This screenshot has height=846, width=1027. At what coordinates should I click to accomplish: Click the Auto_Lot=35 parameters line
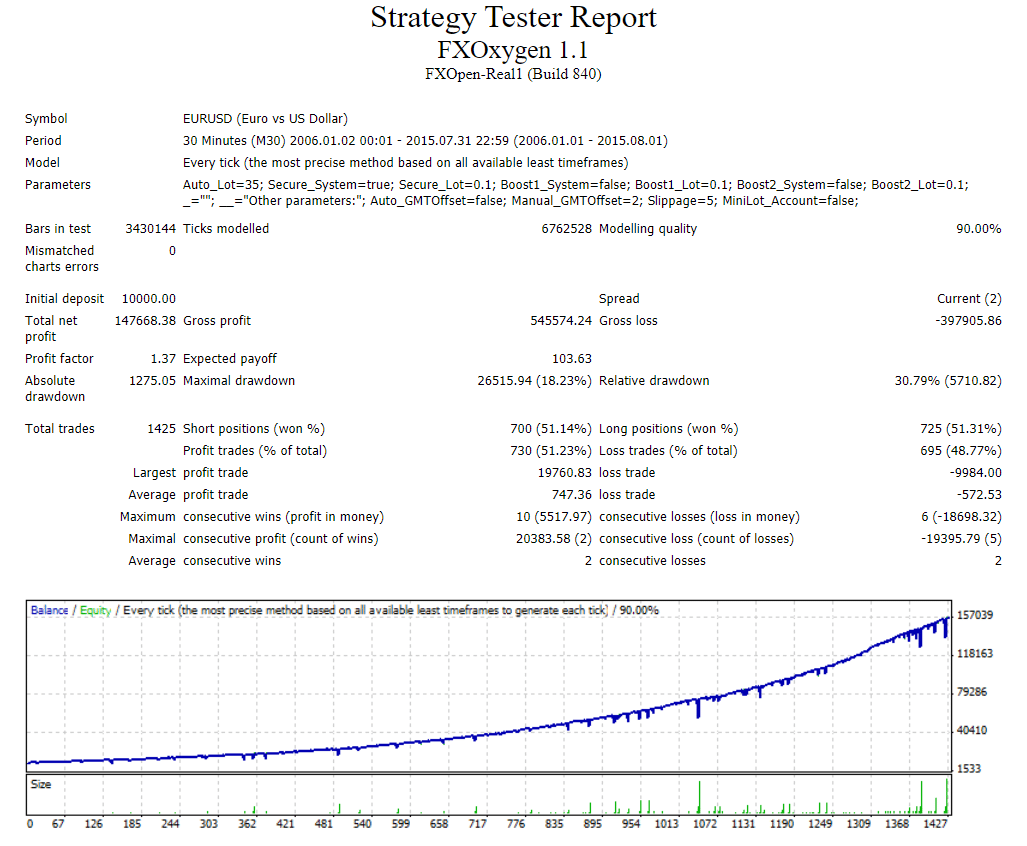coord(575,185)
